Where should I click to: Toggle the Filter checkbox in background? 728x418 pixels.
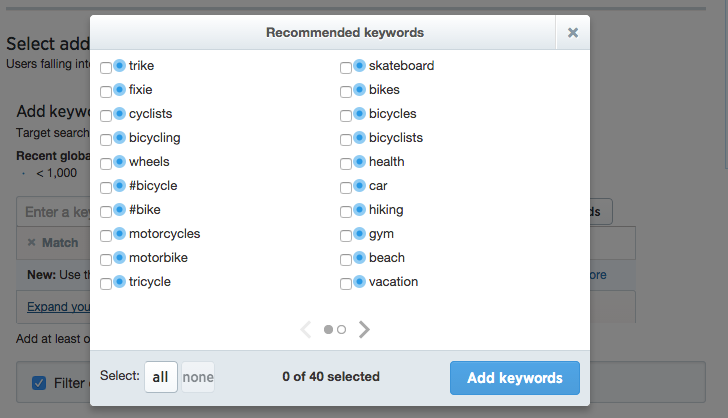[39, 383]
